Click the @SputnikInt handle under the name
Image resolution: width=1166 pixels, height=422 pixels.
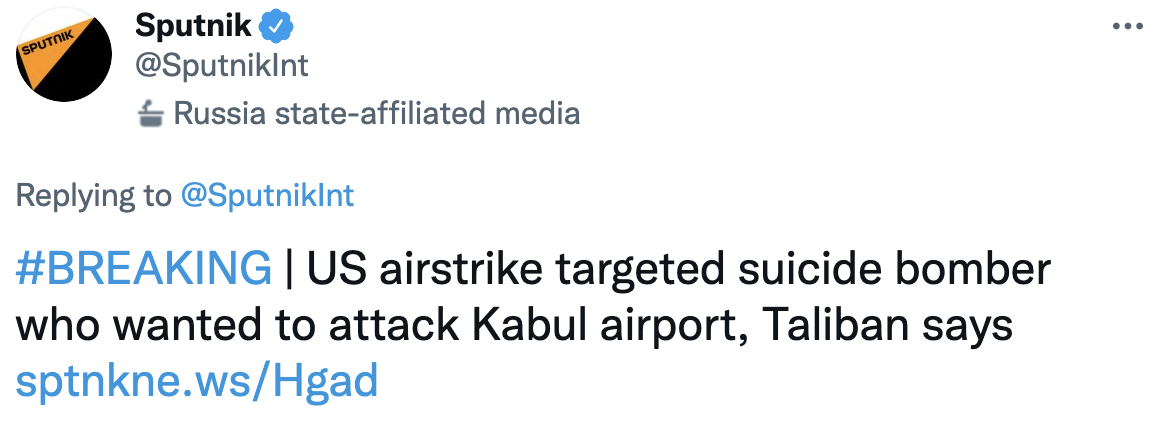(x=221, y=66)
